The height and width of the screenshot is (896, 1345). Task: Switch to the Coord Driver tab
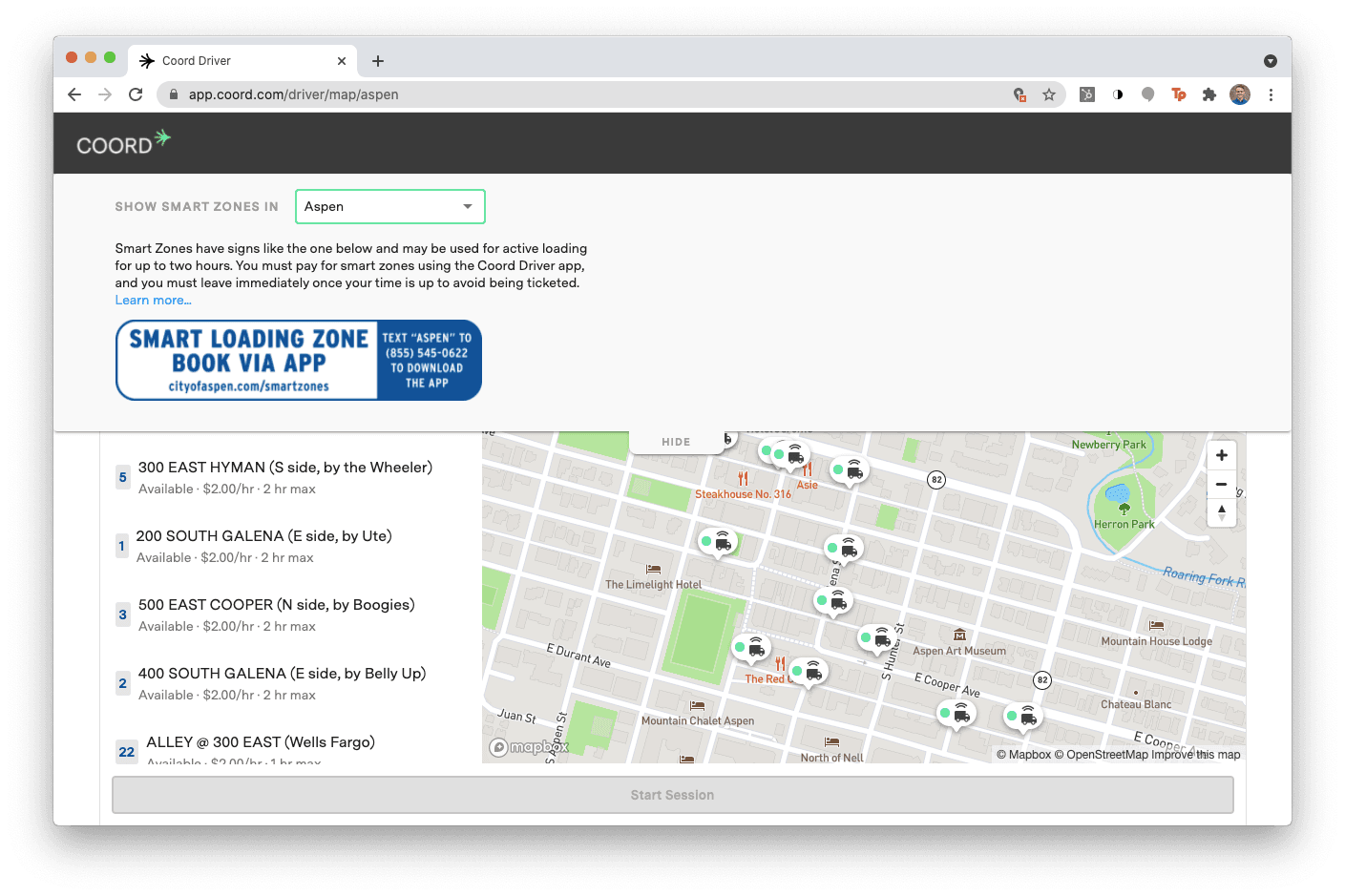[242, 61]
